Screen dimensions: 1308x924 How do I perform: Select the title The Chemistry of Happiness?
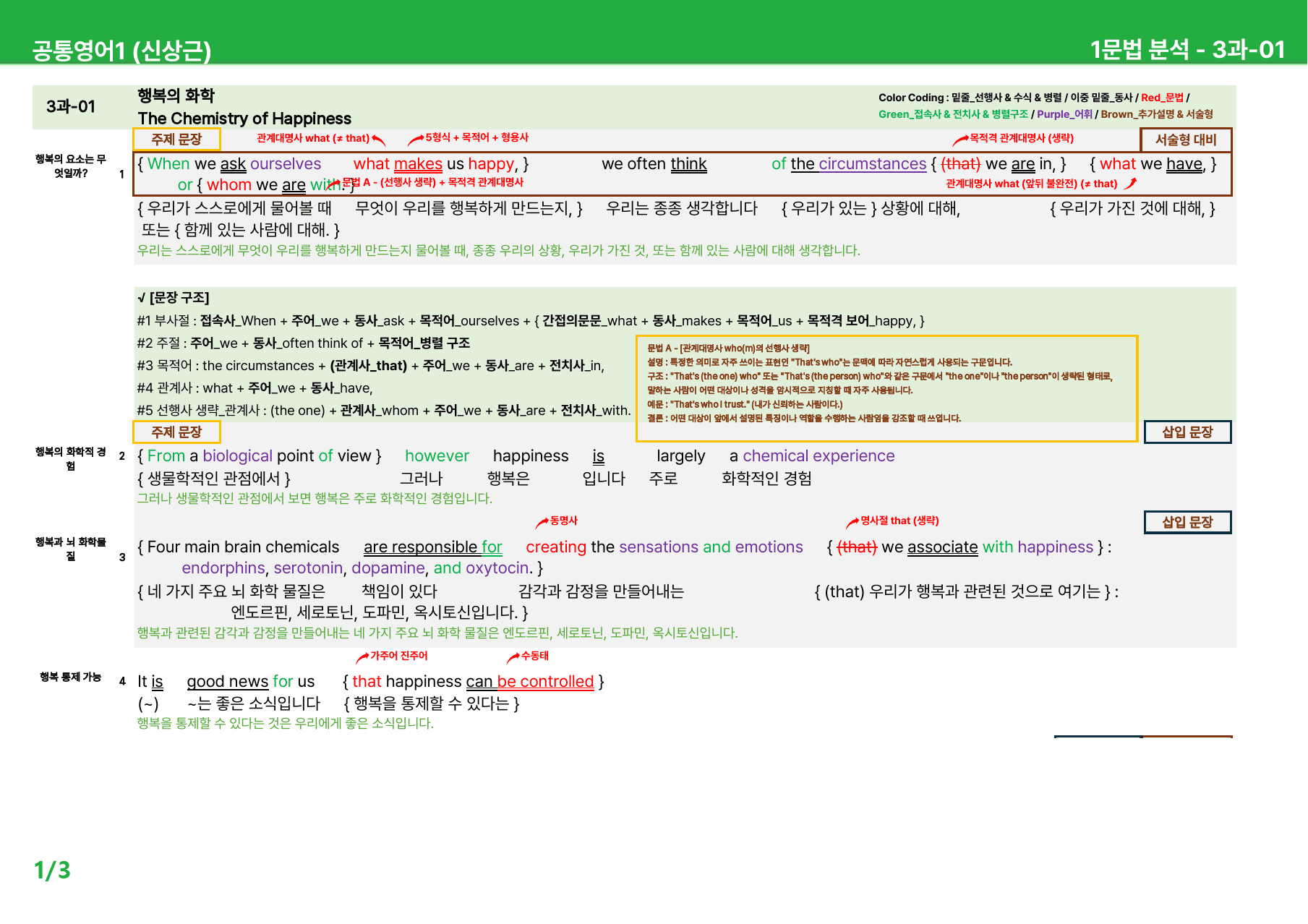click(244, 119)
